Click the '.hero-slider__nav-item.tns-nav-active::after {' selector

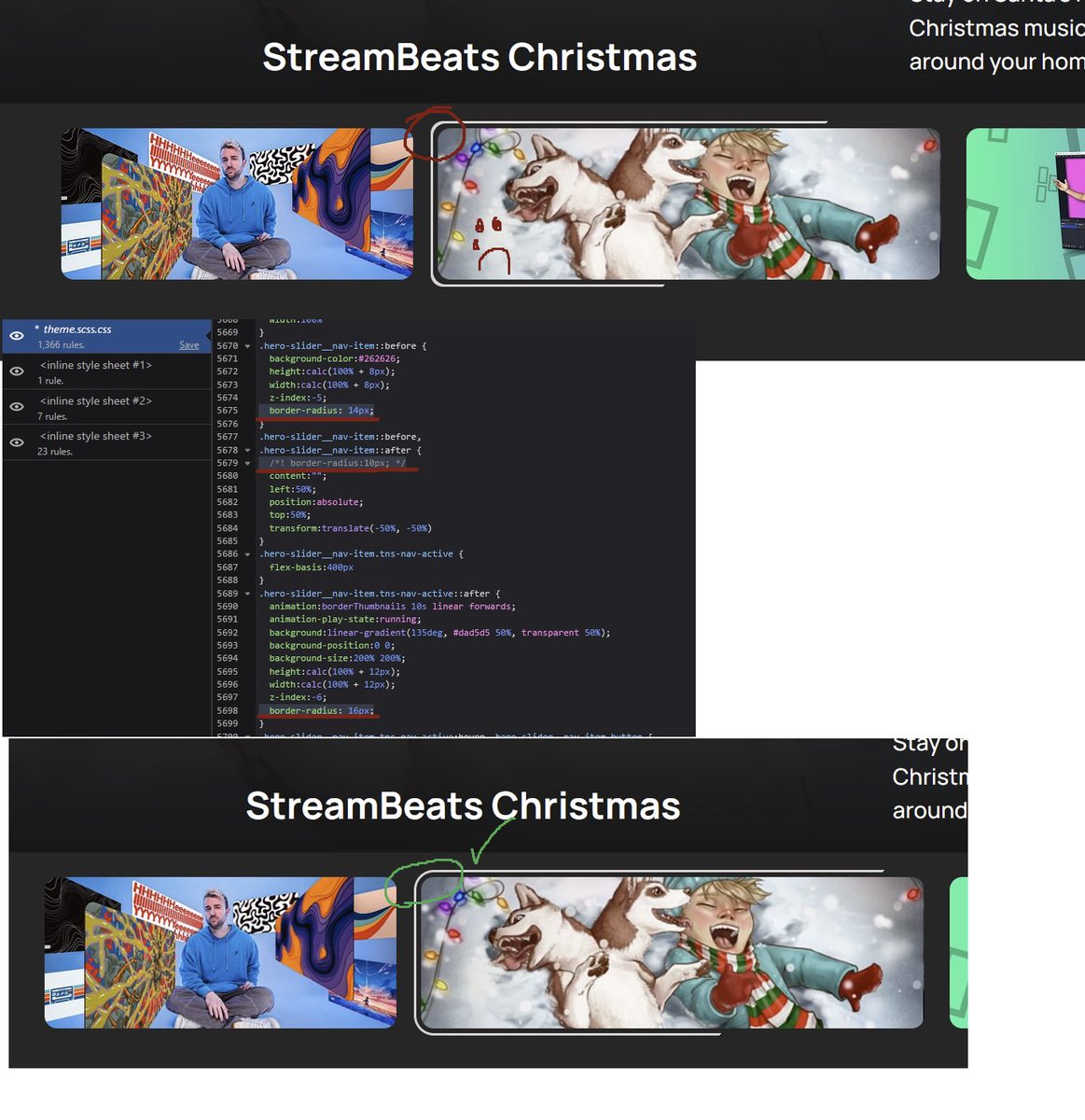[380, 594]
